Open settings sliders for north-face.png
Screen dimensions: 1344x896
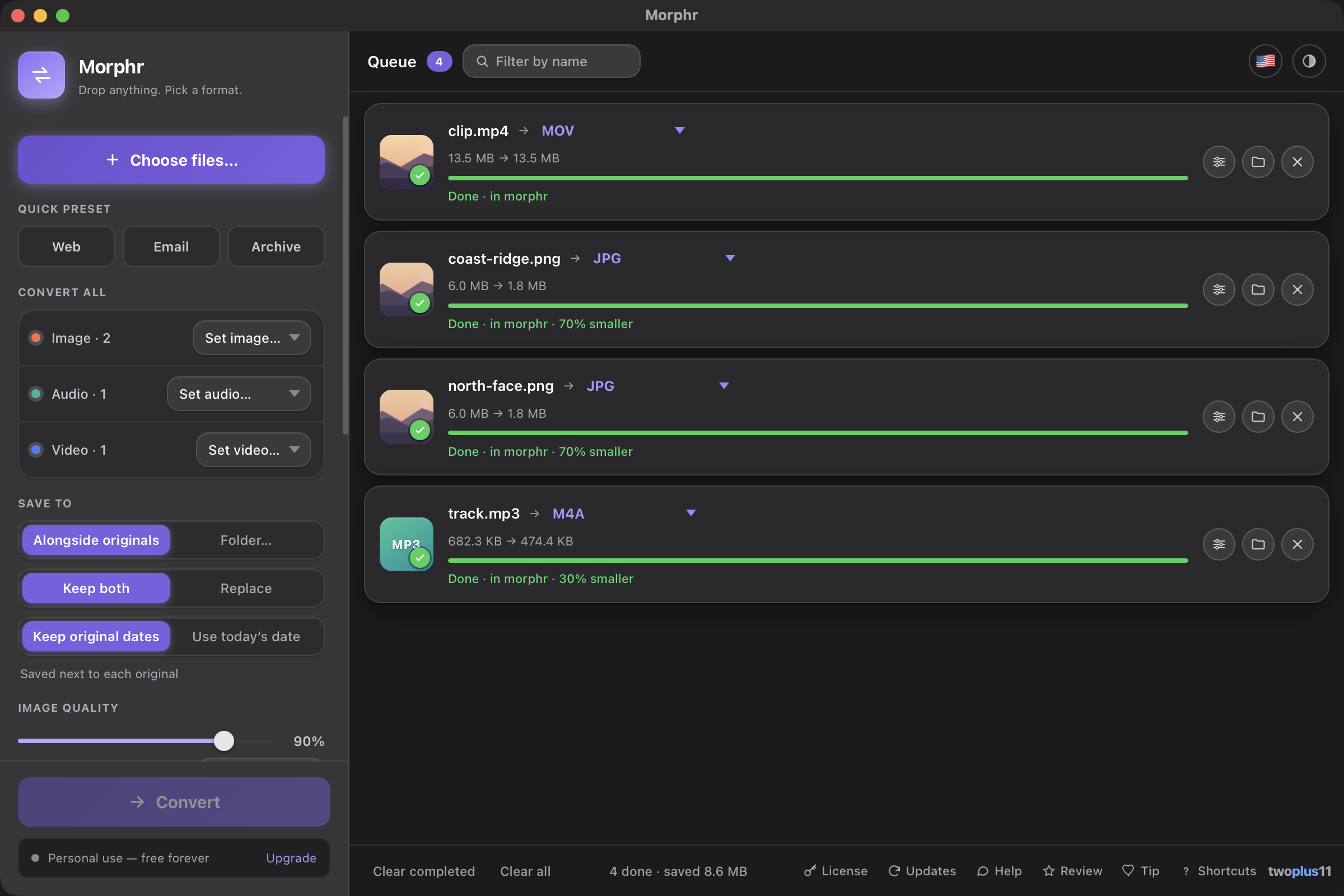1219,417
